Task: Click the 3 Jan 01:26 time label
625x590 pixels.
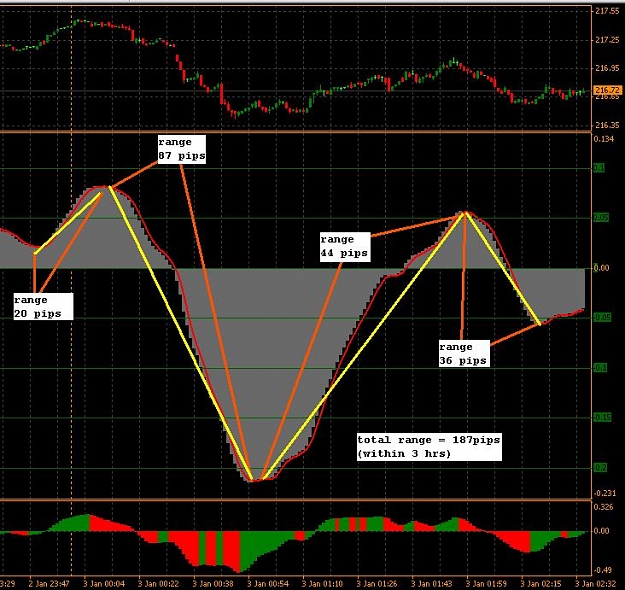Action: point(377,584)
